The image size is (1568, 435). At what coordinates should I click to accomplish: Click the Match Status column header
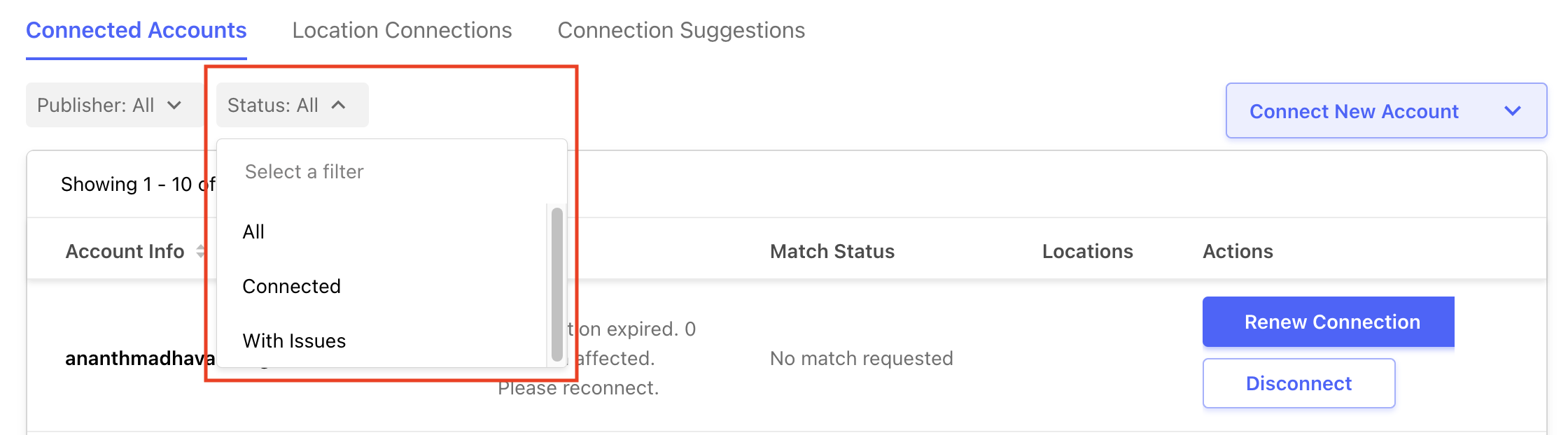tap(832, 251)
